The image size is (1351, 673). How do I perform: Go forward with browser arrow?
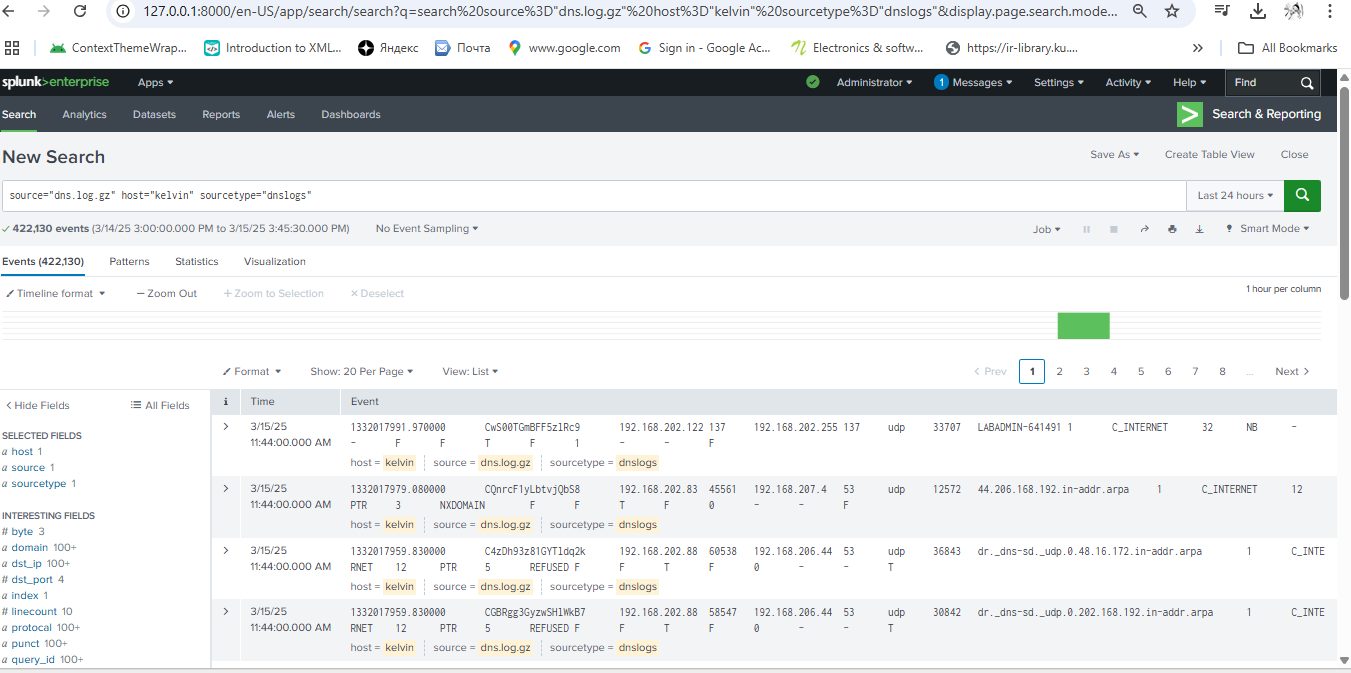(44, 11)
